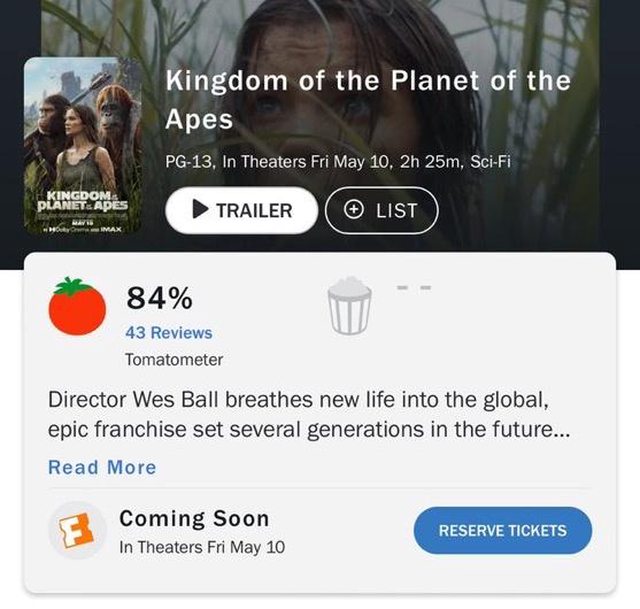Image resolution: width=640 pixels, height=609 pixels.
Task: Open the 43 Reviews link
Action: (168, 332)
